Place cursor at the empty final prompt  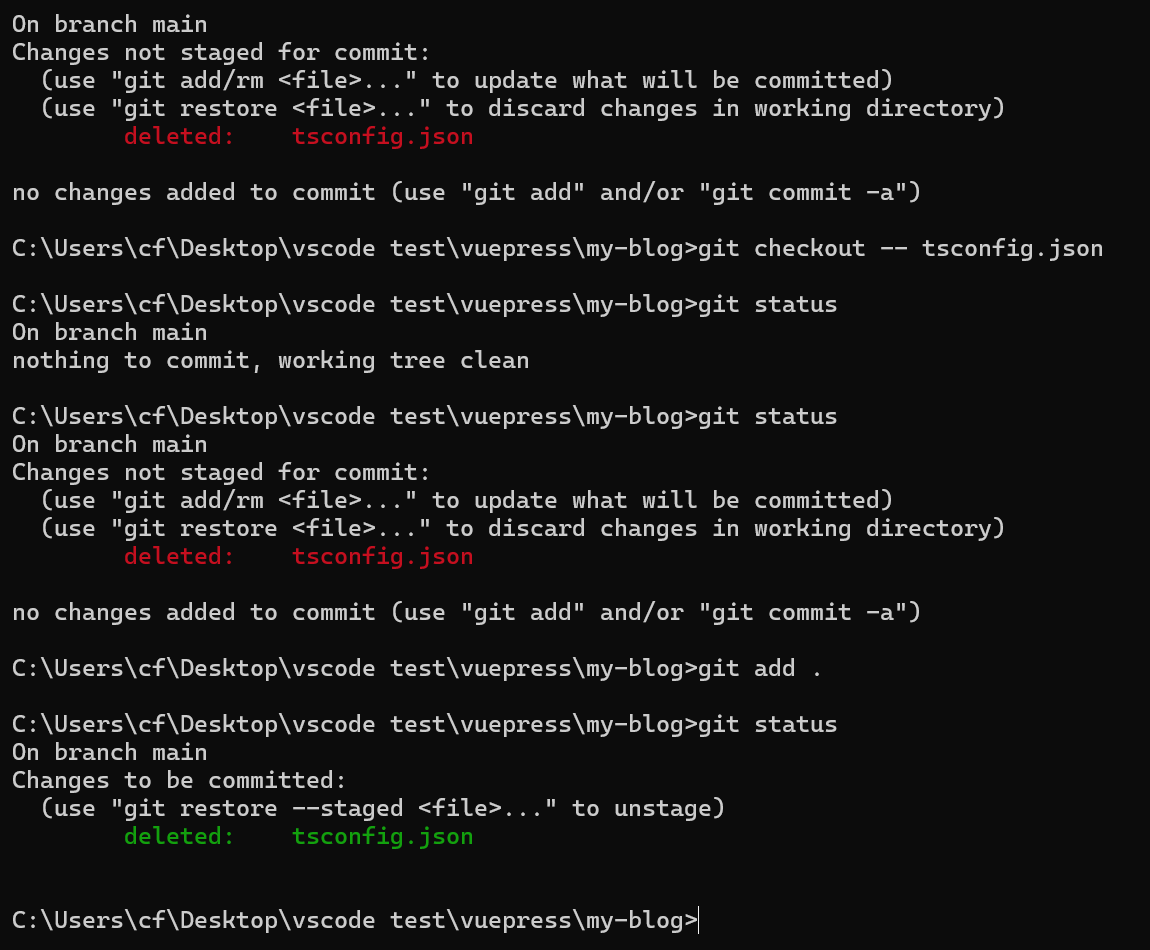[x=699, y=920]
